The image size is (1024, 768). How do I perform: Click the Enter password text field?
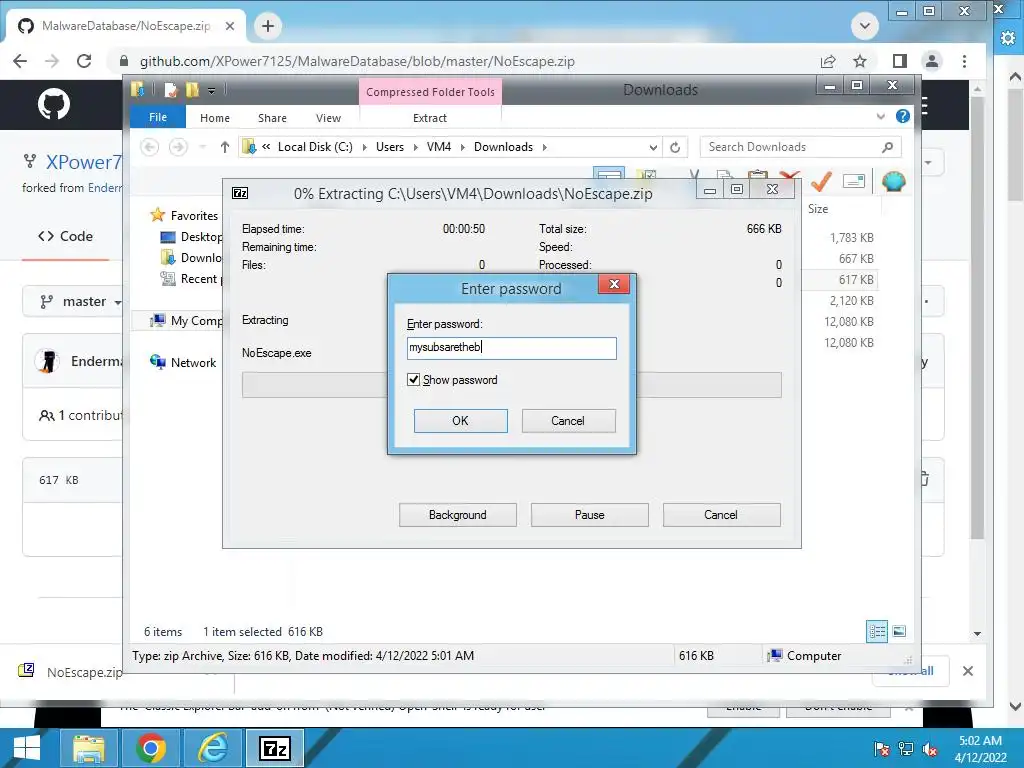click(511, 347)
